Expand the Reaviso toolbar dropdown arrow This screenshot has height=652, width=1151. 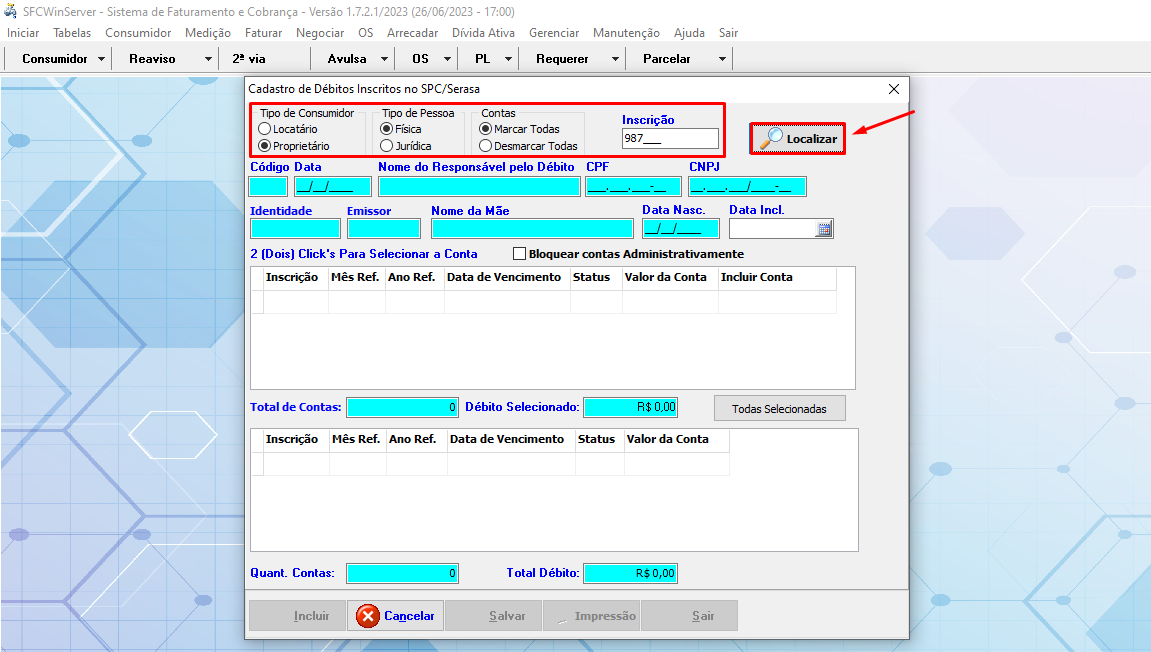[208, 59]
